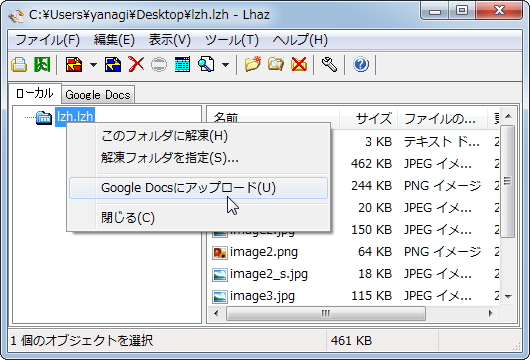Choose このフォルダに解凍(H) from context menu
This screenshot has width=530, height=360.
coord(198,136)
